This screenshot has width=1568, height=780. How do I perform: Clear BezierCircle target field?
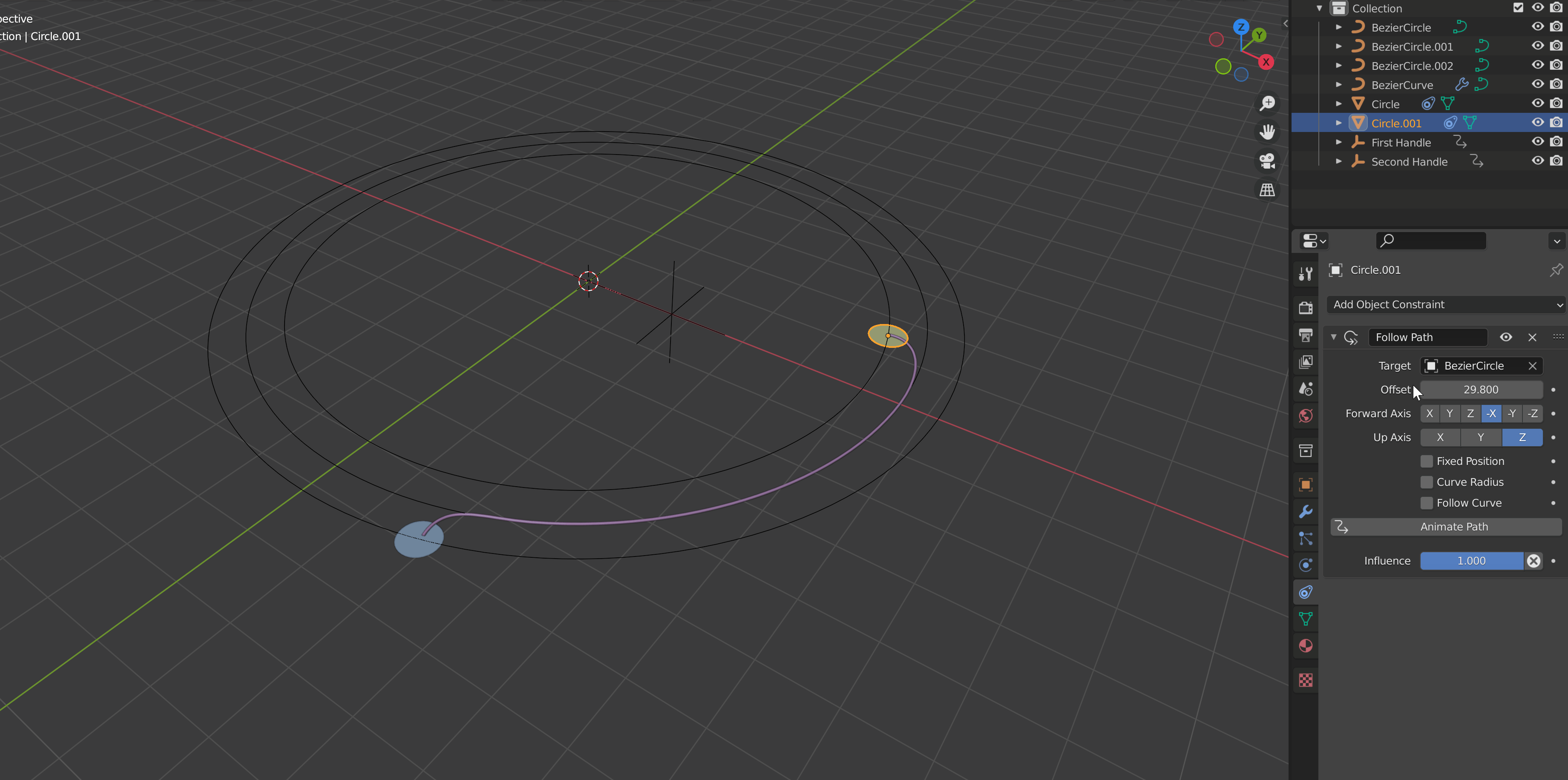point(1532,366)
